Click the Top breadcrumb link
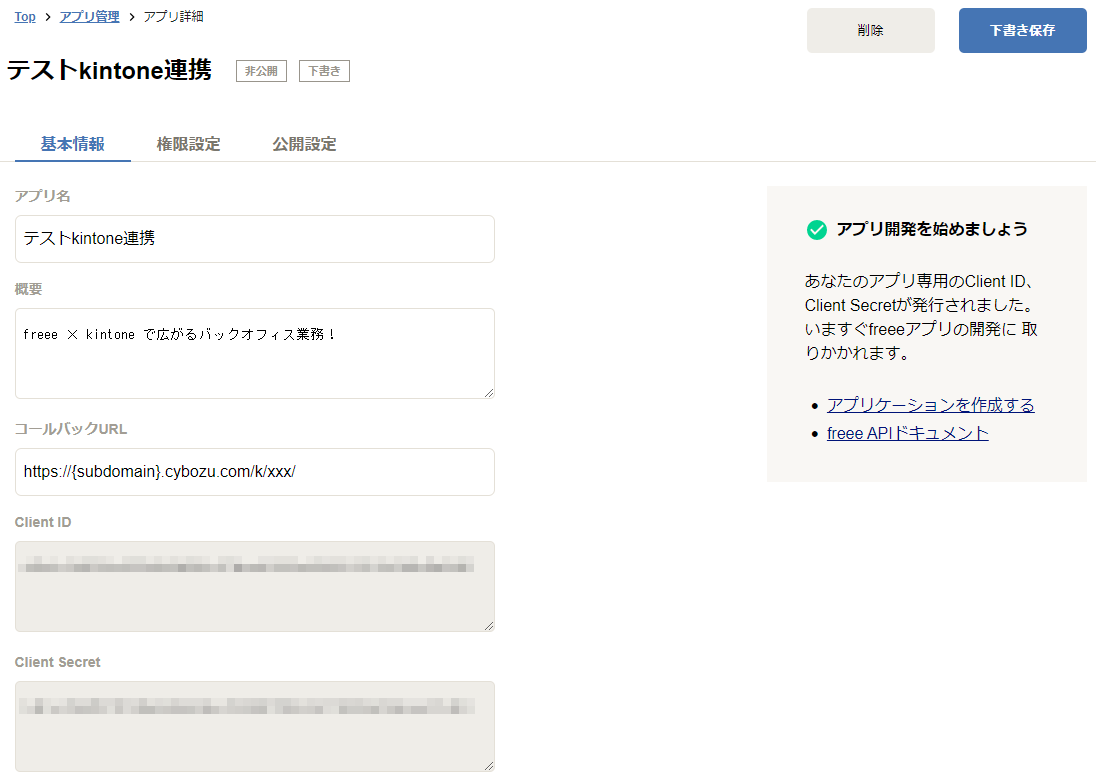The width and height of the screenshot is (1096, 779). pyautogui.click(x=25, y=17)
